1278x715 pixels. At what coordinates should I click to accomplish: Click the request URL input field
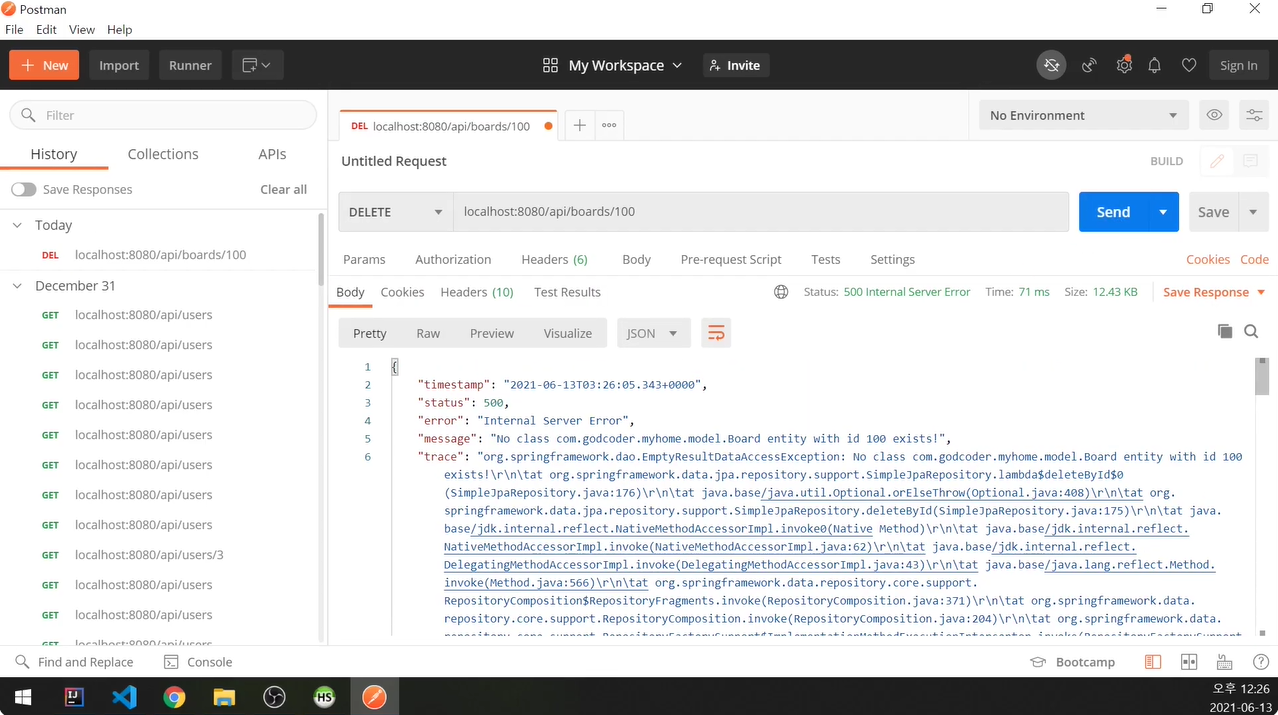tap(761, 212)
